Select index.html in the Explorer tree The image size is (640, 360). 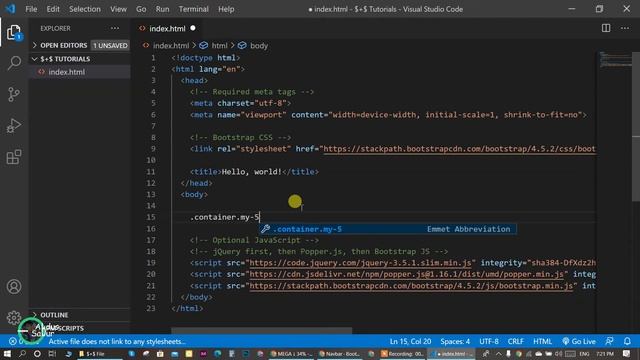coord(80,72)
